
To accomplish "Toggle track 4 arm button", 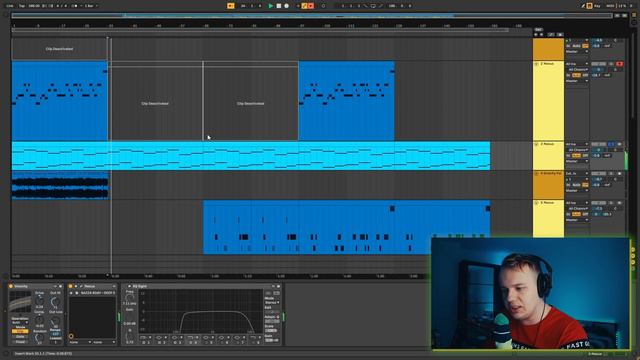I will [x=620, y=173].
